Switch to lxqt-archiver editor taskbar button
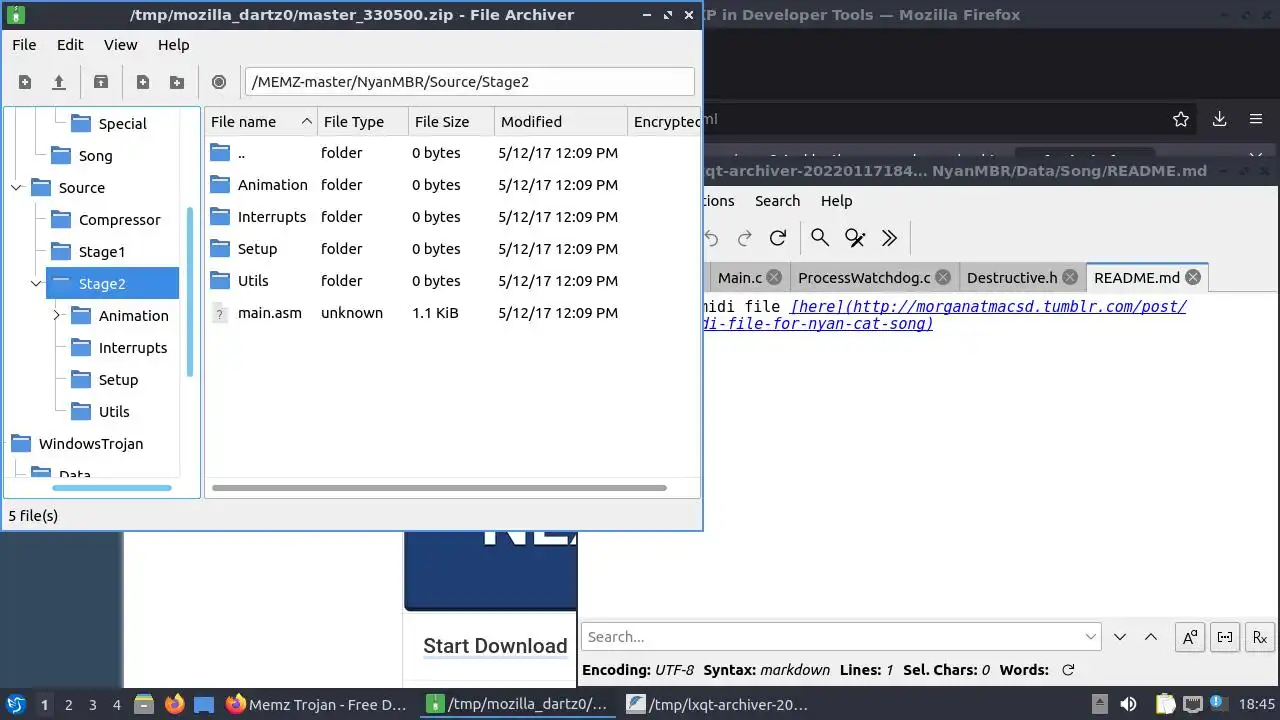The image size is (1280, 720). click(717, 705)
